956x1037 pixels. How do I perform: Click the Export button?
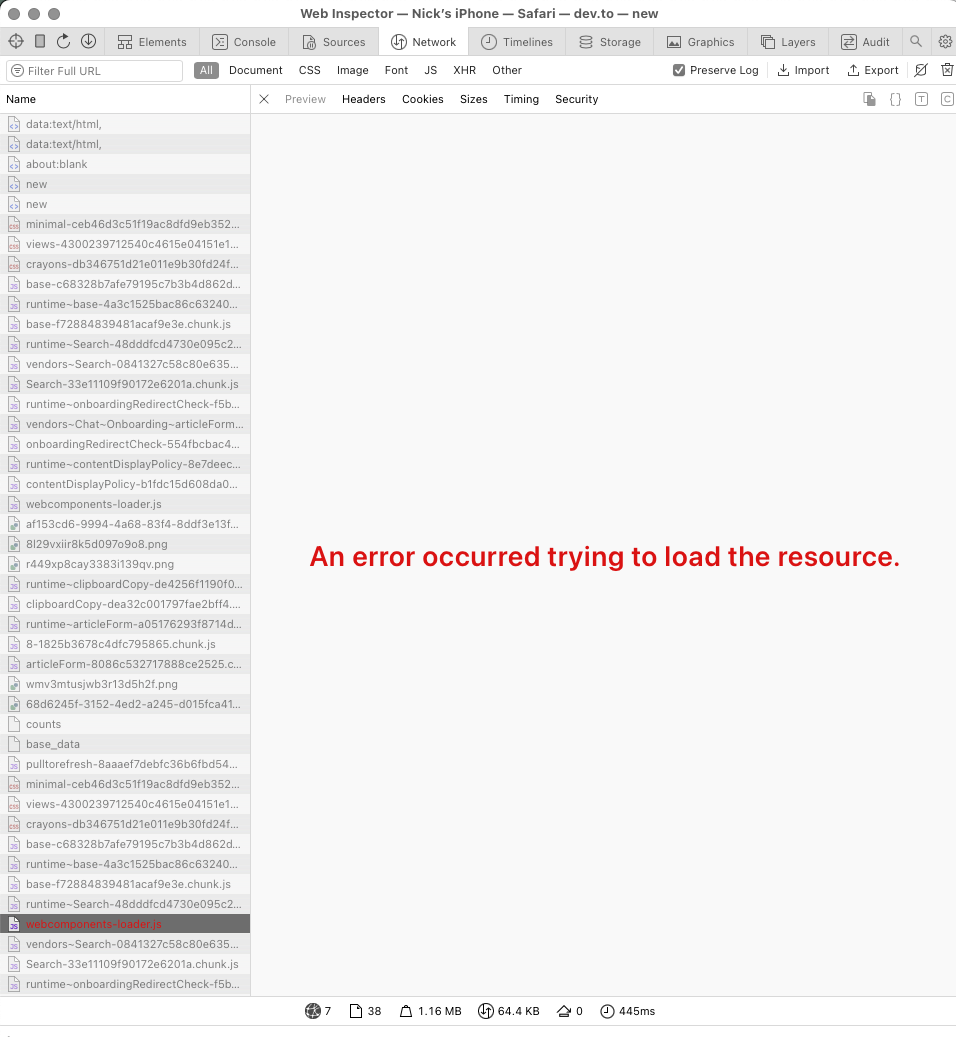click(x=873, y=70)
